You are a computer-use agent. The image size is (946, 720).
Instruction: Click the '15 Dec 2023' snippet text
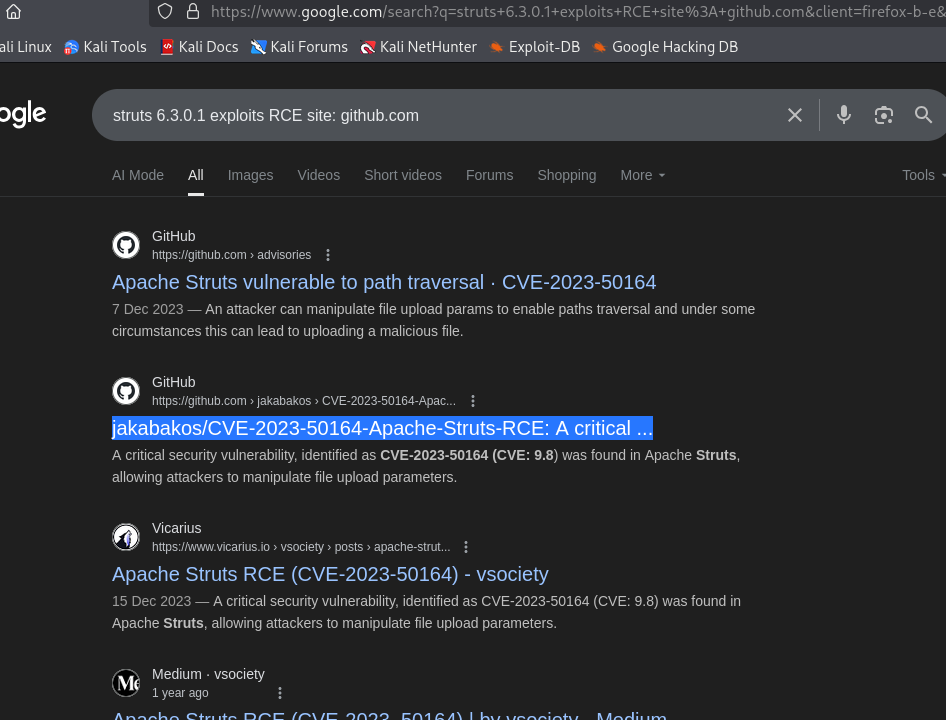pos(151,601)
